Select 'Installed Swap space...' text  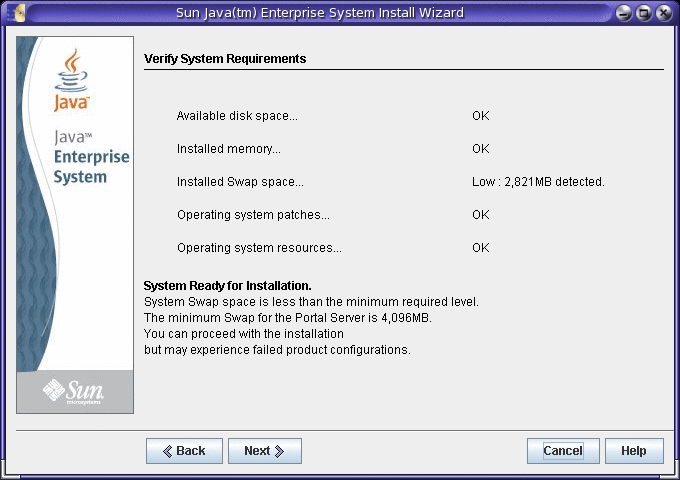240,182
